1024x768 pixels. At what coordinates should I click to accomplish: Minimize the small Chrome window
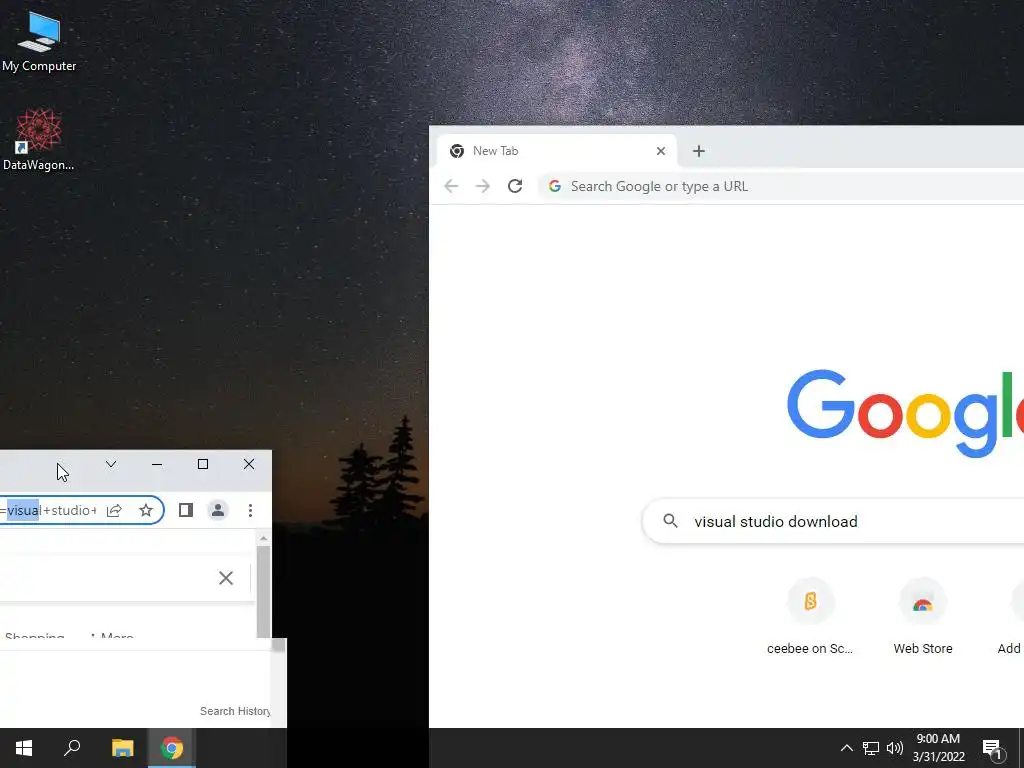tap(157, 464)
